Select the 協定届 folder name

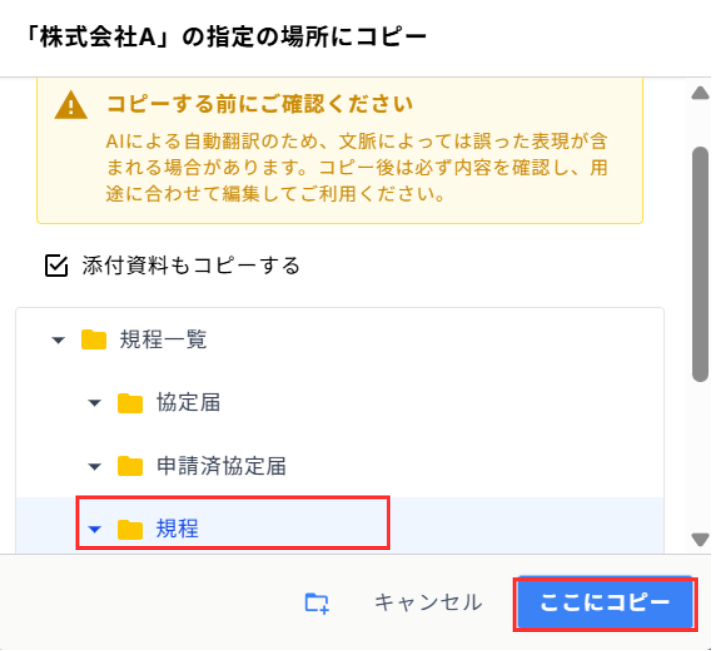point(188,403)
